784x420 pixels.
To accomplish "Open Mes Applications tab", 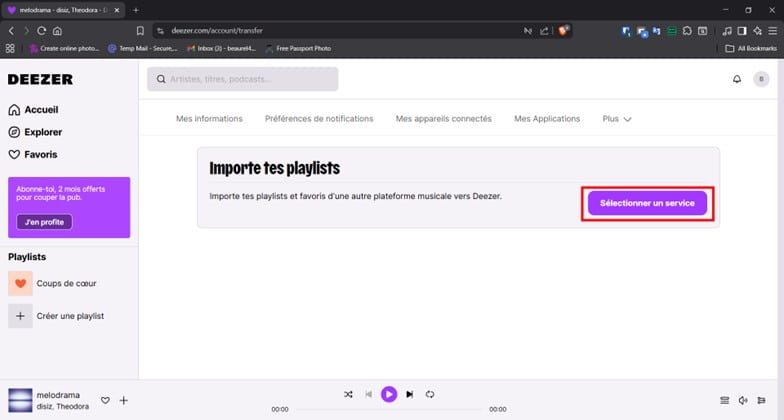I will coord(547,118).
